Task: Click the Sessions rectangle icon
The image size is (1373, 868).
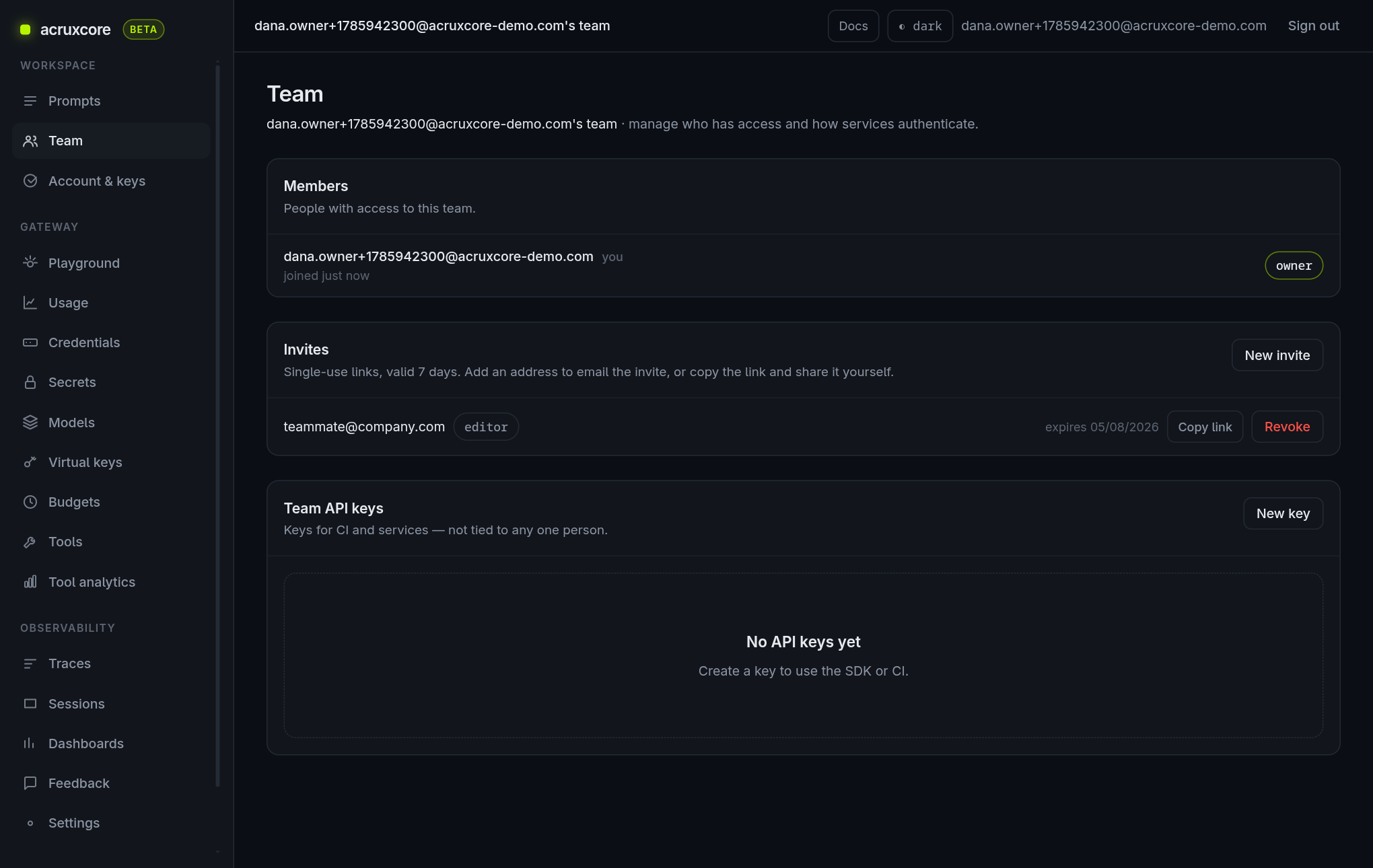Action: [x=30, y=704]
